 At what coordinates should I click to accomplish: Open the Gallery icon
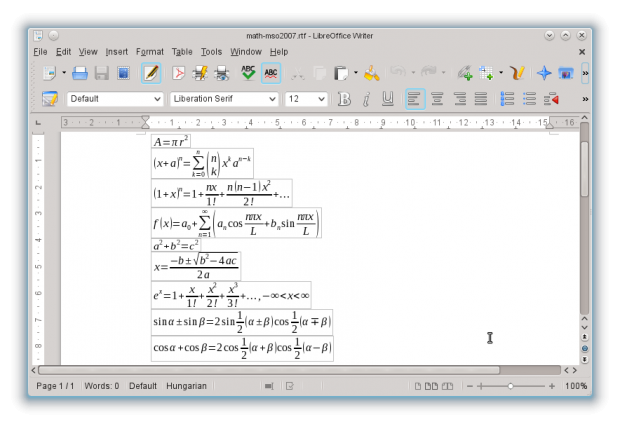pos(566,73)
